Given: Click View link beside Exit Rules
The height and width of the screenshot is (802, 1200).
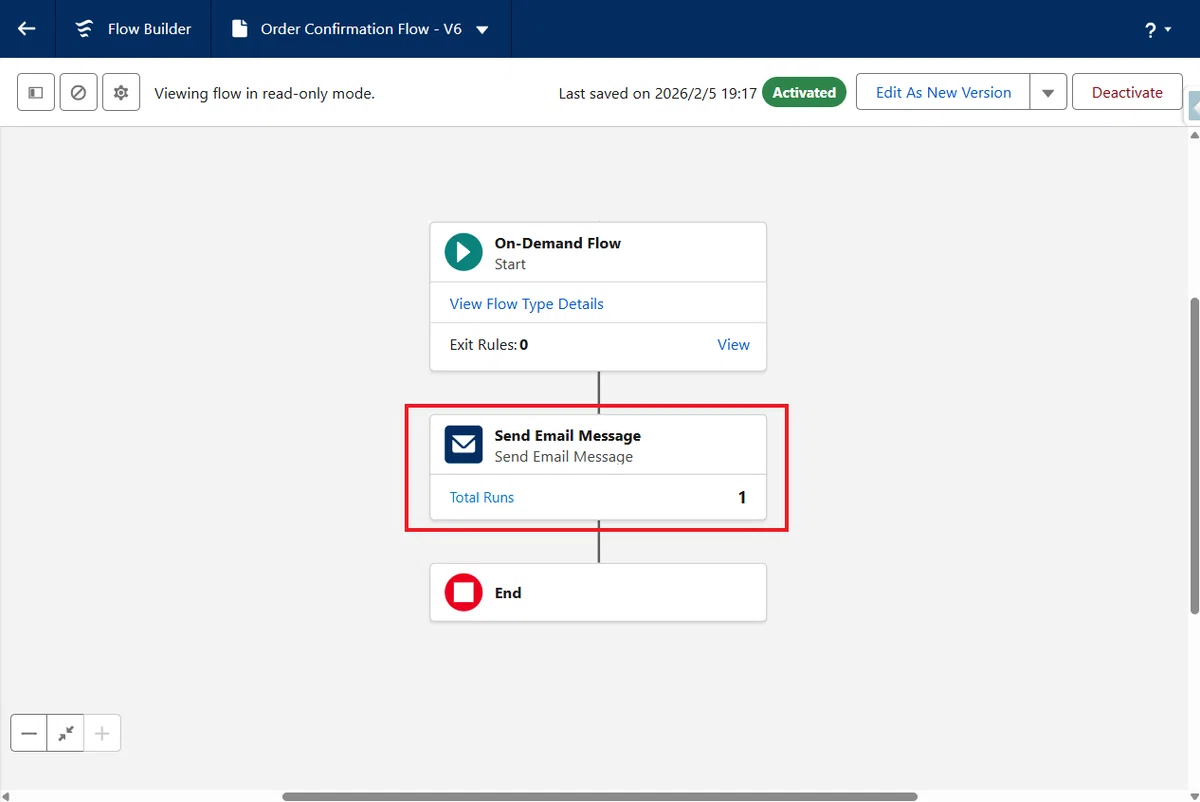Looking at the screenshot, I should coord(733,344).
